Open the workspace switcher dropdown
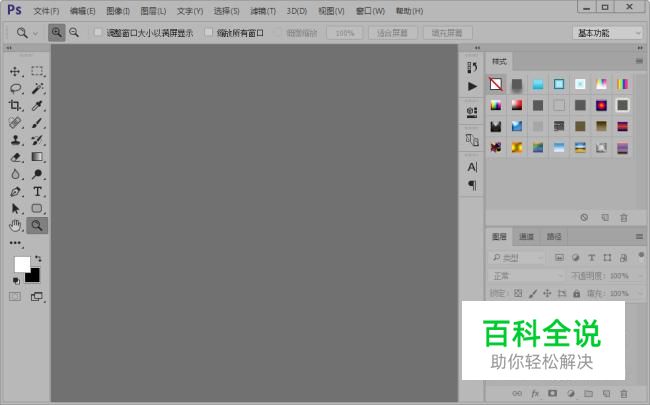Image resolution: width=650 pixels, height=405 pixels. coord(607,33)
